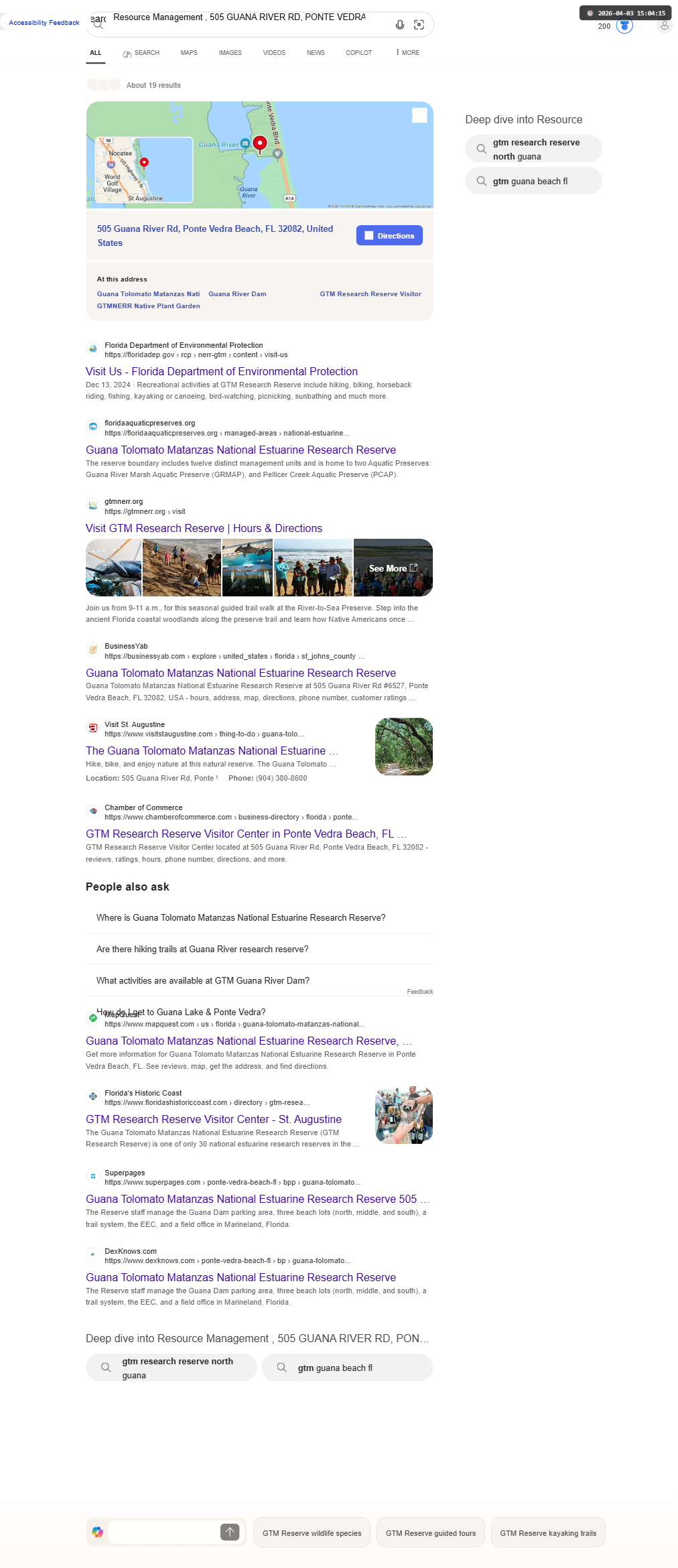Click Florida's Historic Coast result thumbnail

[404, 1115]
